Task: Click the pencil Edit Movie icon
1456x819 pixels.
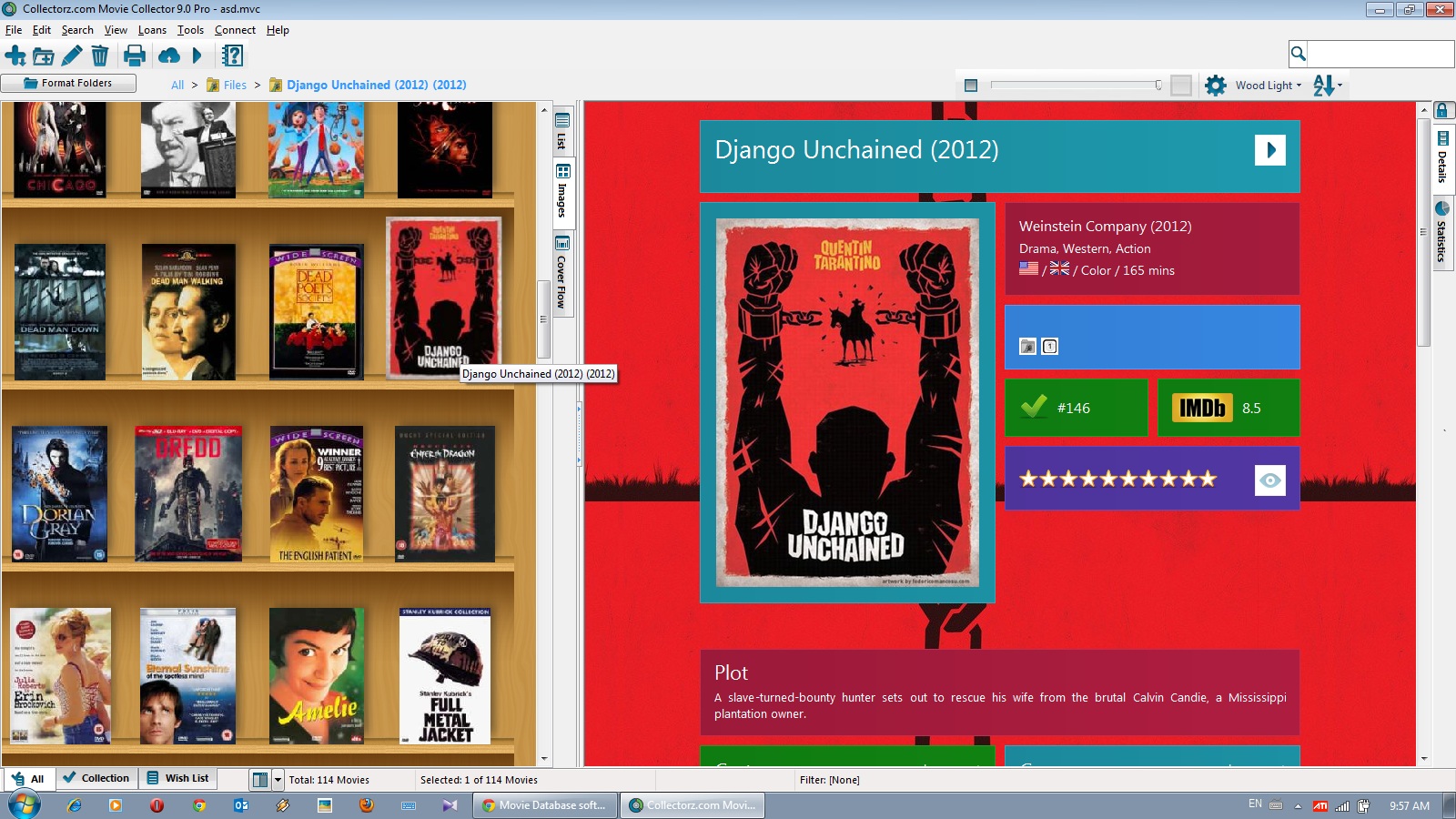Action: click(x=71, y=56)
